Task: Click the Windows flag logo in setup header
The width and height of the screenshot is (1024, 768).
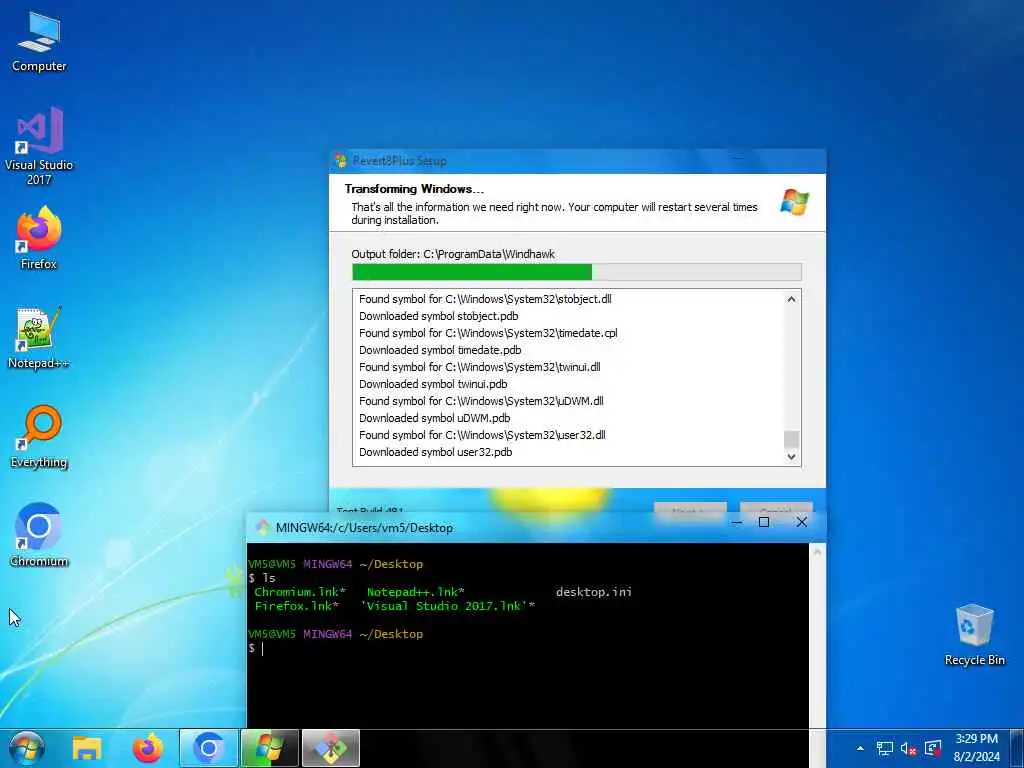Action: [795, 202]
